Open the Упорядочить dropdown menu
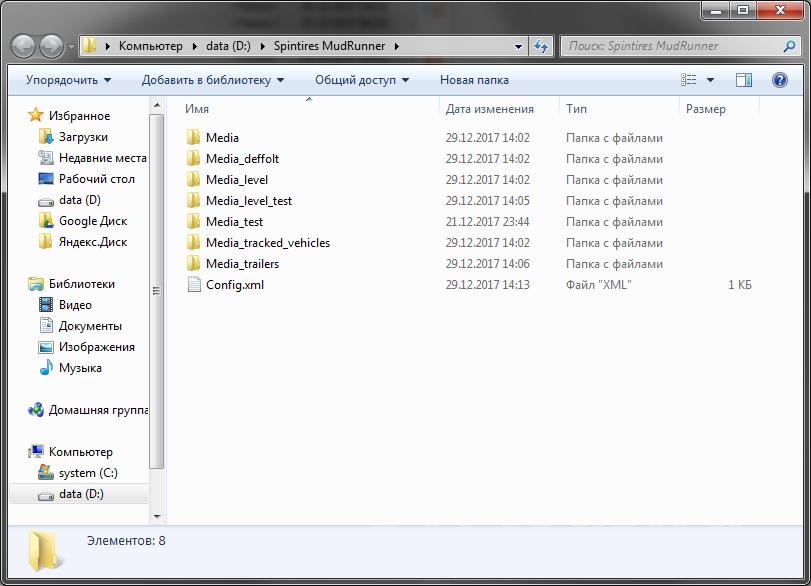 tap(68, 80)
